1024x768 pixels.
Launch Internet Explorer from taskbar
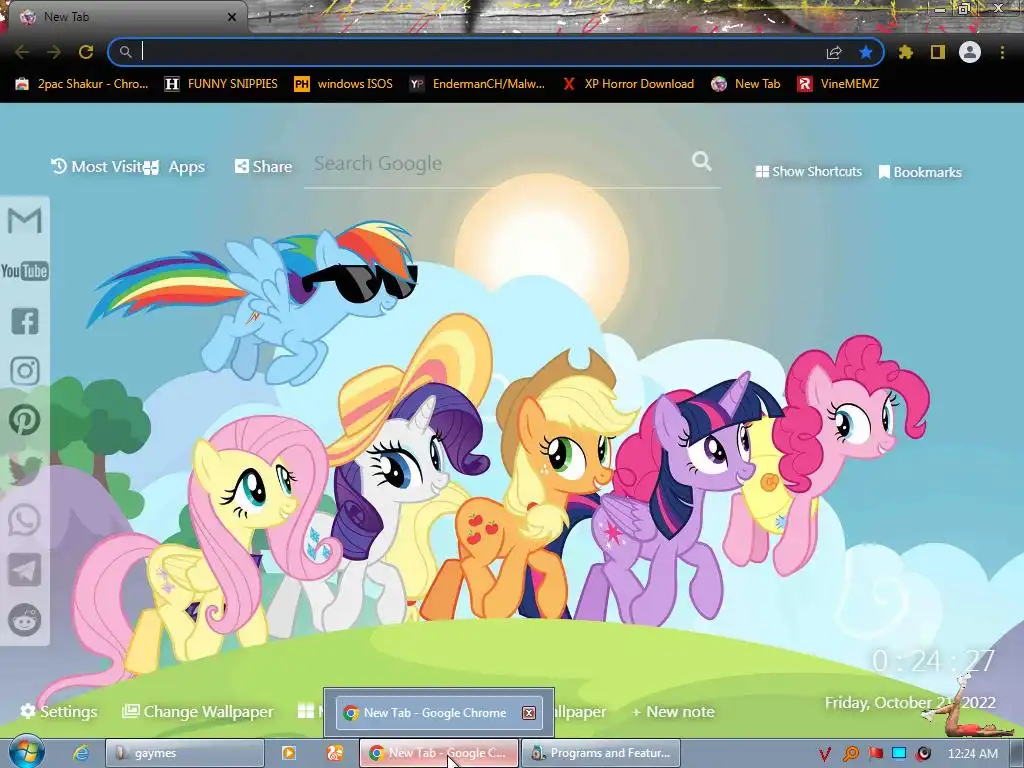pyautogui.click(x=81, y=753)
